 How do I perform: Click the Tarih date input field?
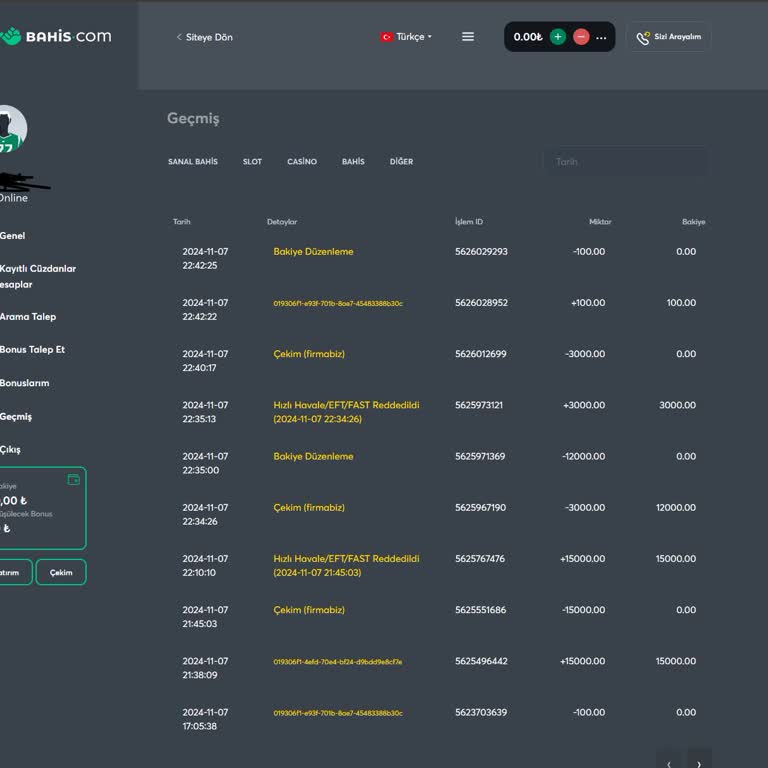click(x=625, y=162)
